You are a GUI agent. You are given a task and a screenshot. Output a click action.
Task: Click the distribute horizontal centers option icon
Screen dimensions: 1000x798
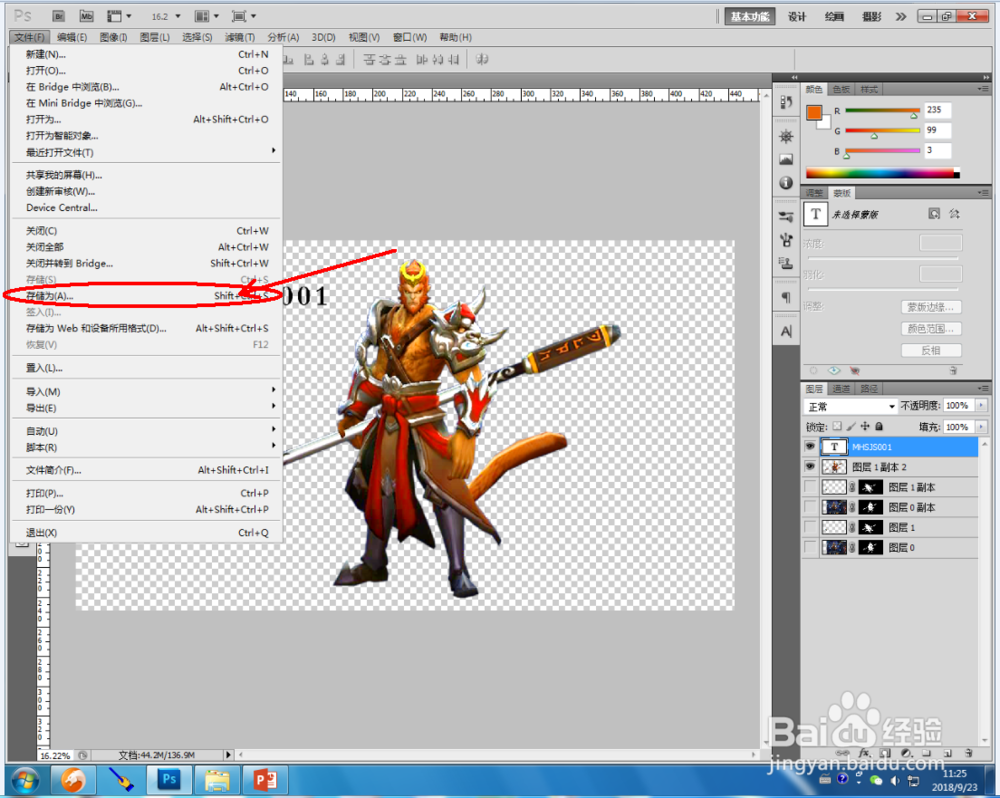[x=437, y=59]
